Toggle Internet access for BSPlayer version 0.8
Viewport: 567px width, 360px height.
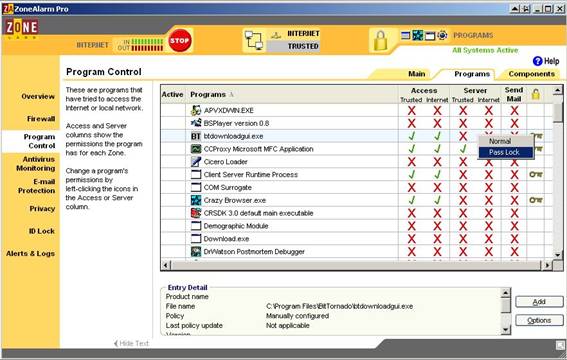(x=437, y=123)
